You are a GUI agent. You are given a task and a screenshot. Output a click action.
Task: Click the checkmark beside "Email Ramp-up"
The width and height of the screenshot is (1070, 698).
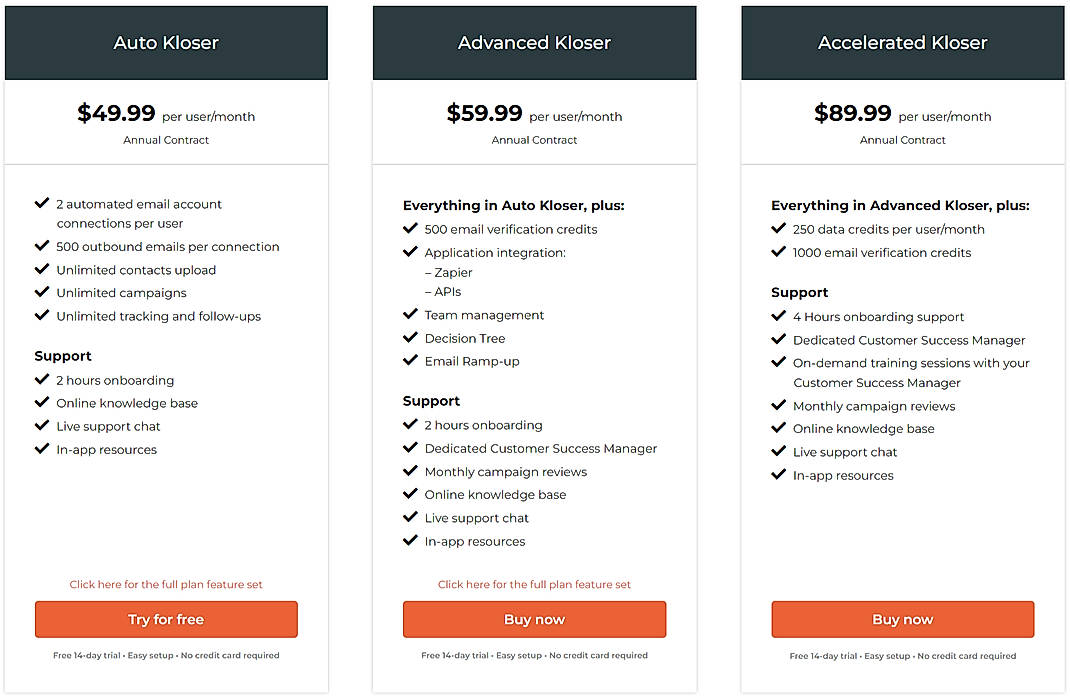(410, 361)
